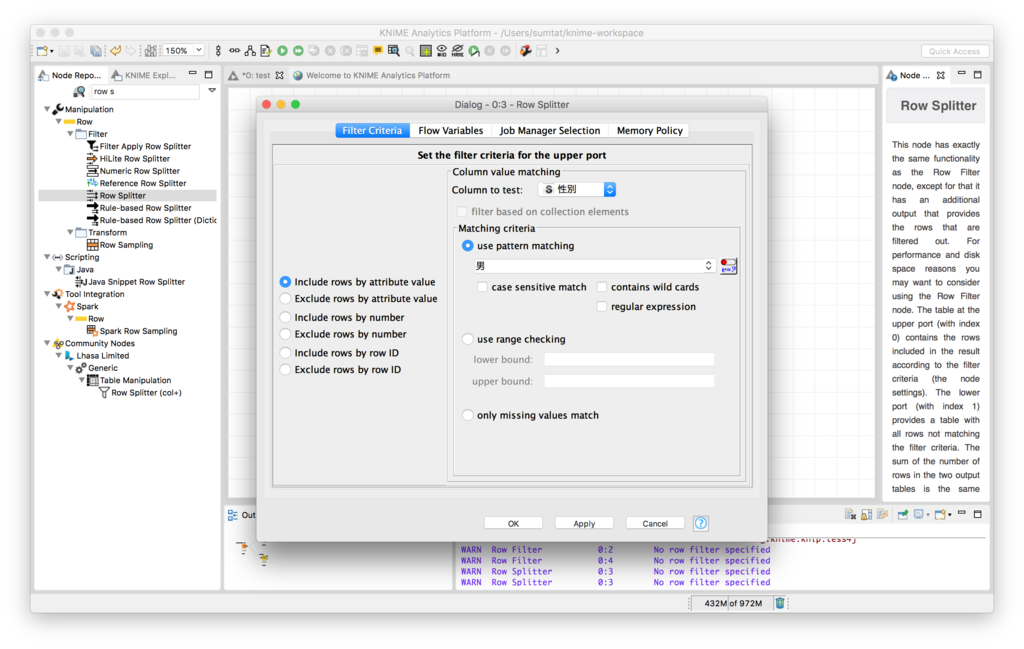Viewport: 1024px width, 649px height.
Task: Click the OK button in dialog
Action: [x=513, y=524]
